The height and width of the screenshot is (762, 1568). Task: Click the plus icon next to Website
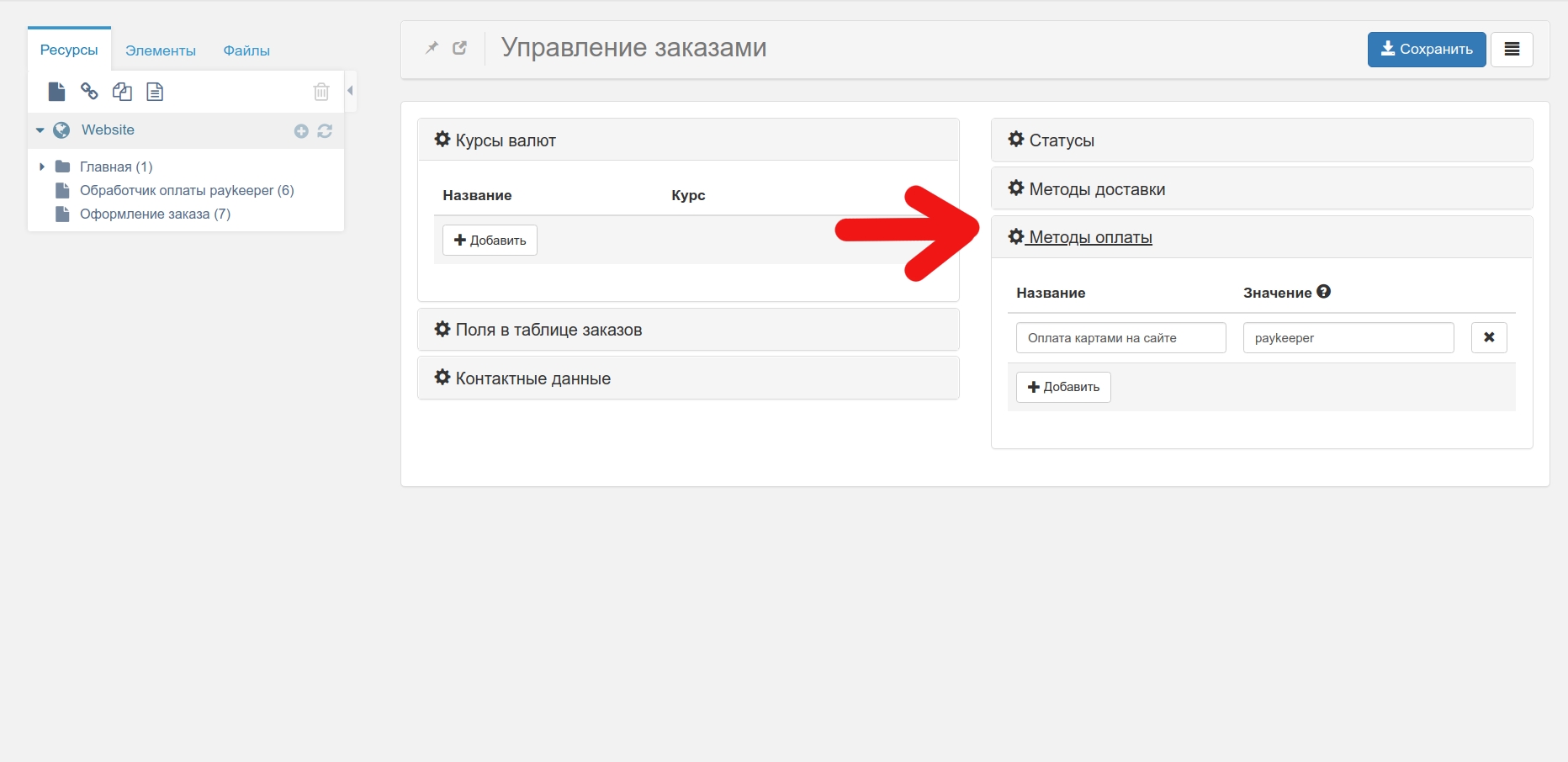[301, 131]
